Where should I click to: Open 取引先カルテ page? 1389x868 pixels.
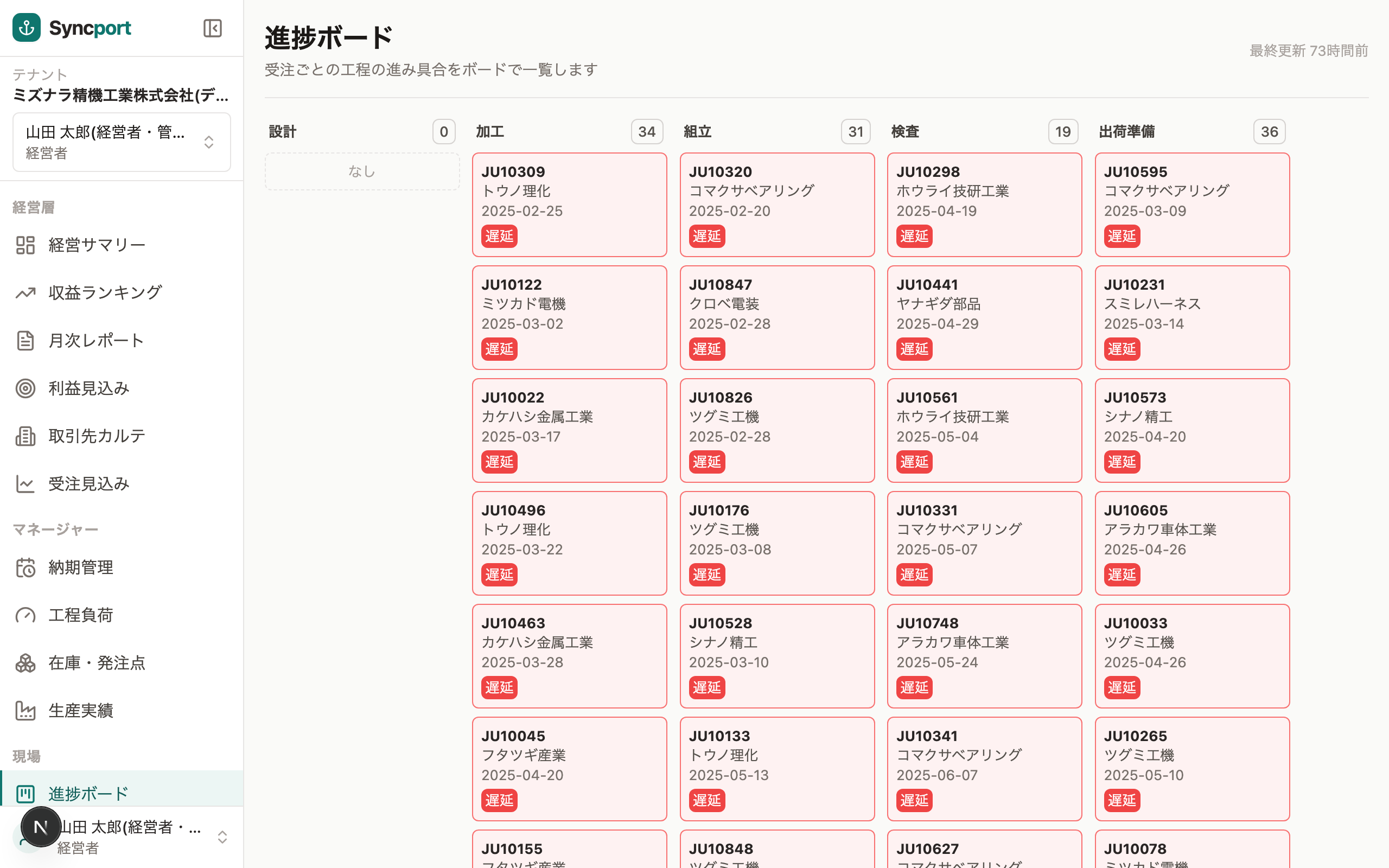(122, 436)
